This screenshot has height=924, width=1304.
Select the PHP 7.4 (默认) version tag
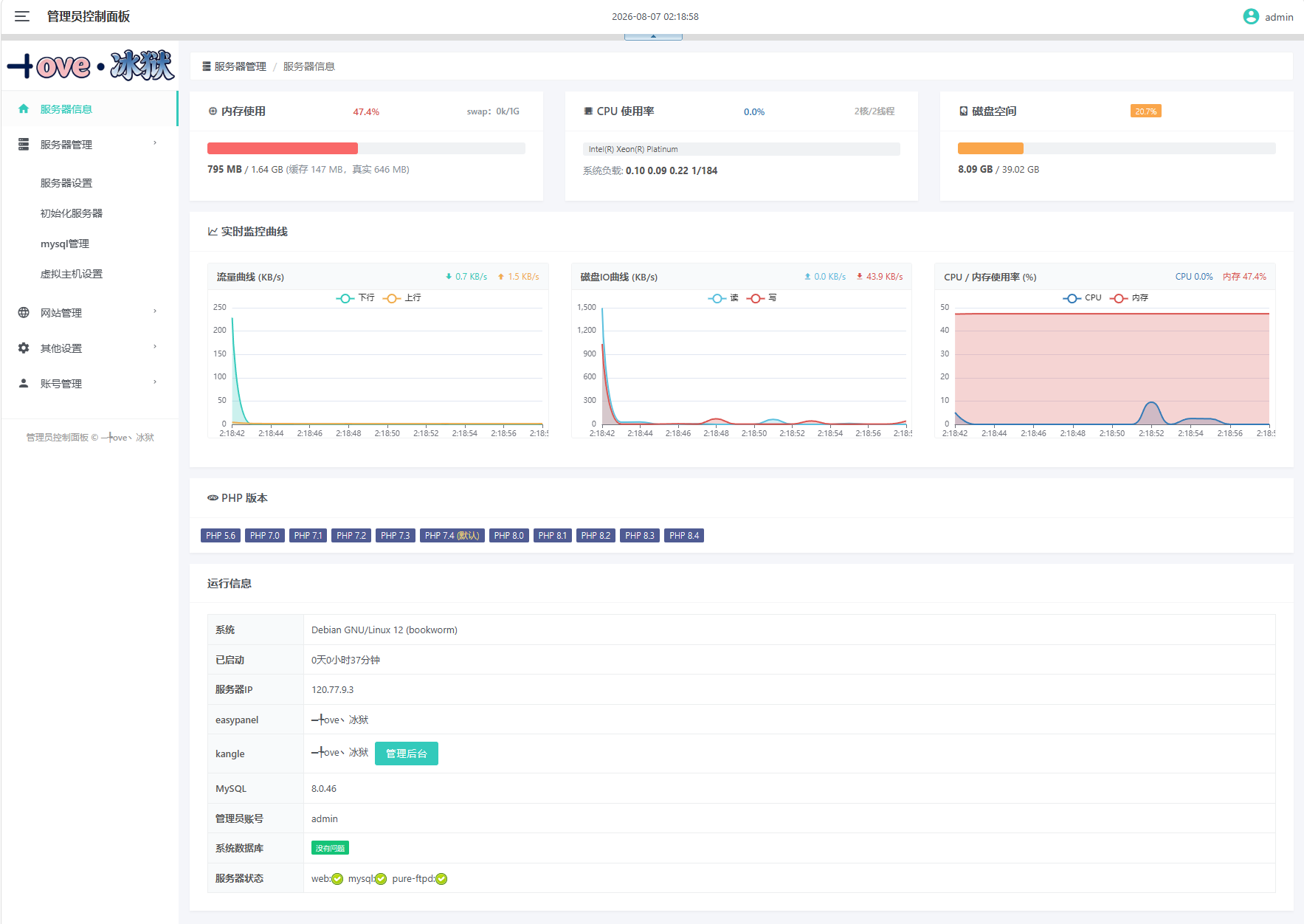click(452, 536)
